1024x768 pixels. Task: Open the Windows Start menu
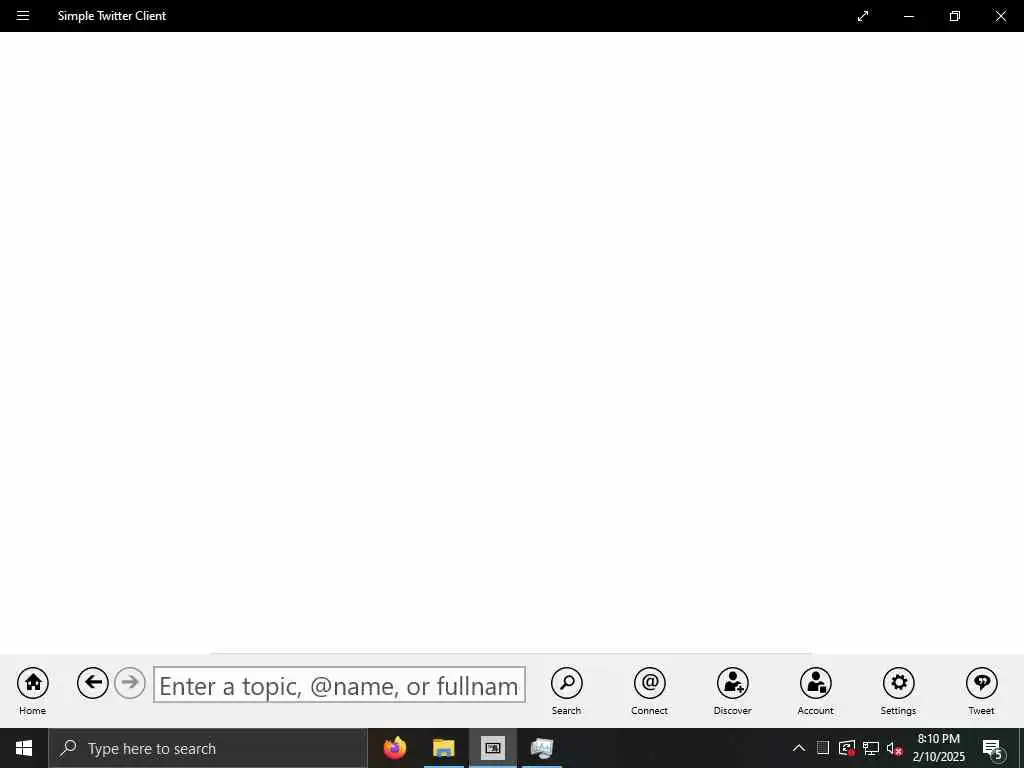[24, 748]
